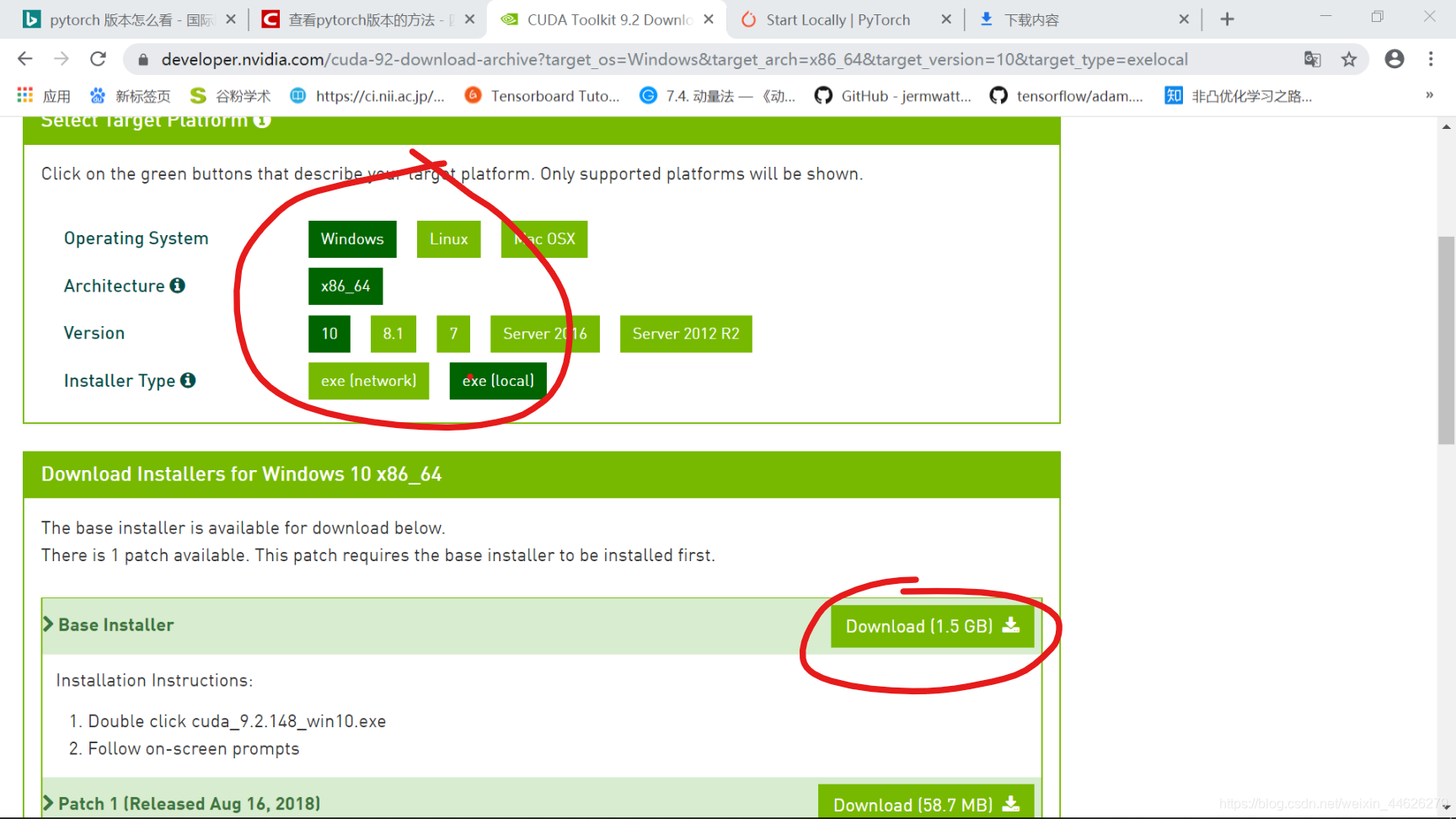
Task: Click info icon next to Installer Type
Action: [188, 380]
